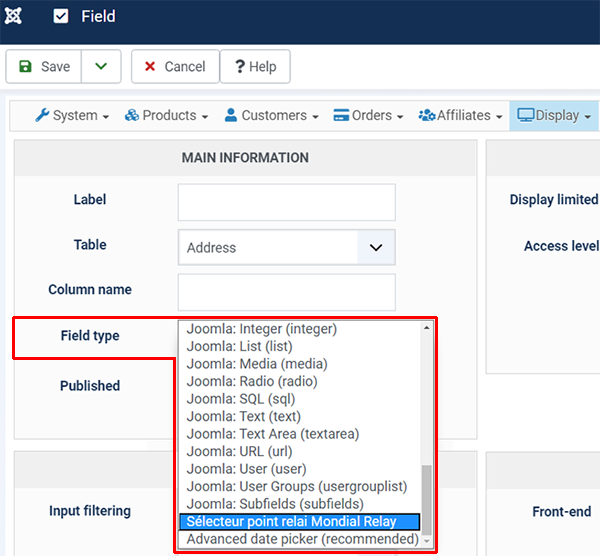Image resolution: width=600 pixels, height=556 pixels.
Task: Focus the Label input field
Action: point(287,202)
